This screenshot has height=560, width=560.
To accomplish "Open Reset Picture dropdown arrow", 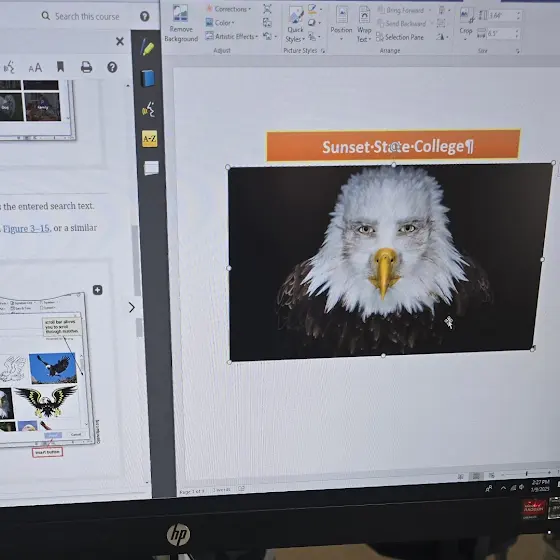I will coord(275,36).
